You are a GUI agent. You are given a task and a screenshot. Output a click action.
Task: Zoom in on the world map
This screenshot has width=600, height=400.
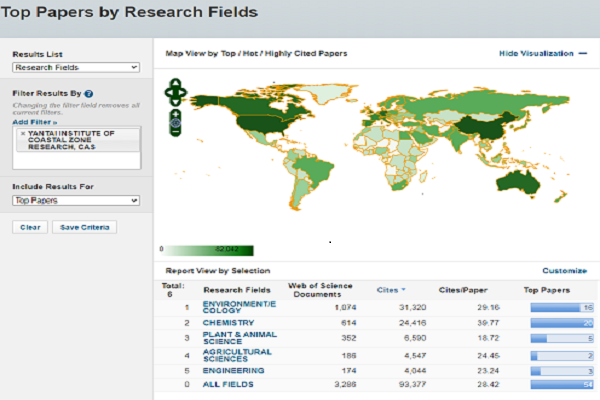tap(175, 114)
